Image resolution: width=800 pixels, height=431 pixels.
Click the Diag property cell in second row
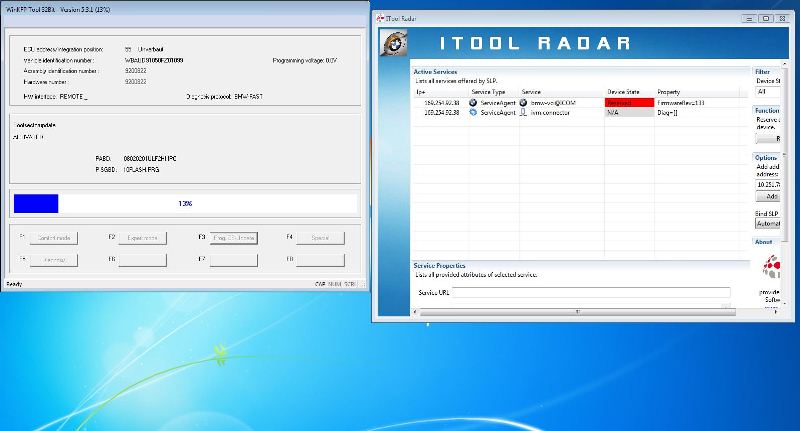coord(667,113)
